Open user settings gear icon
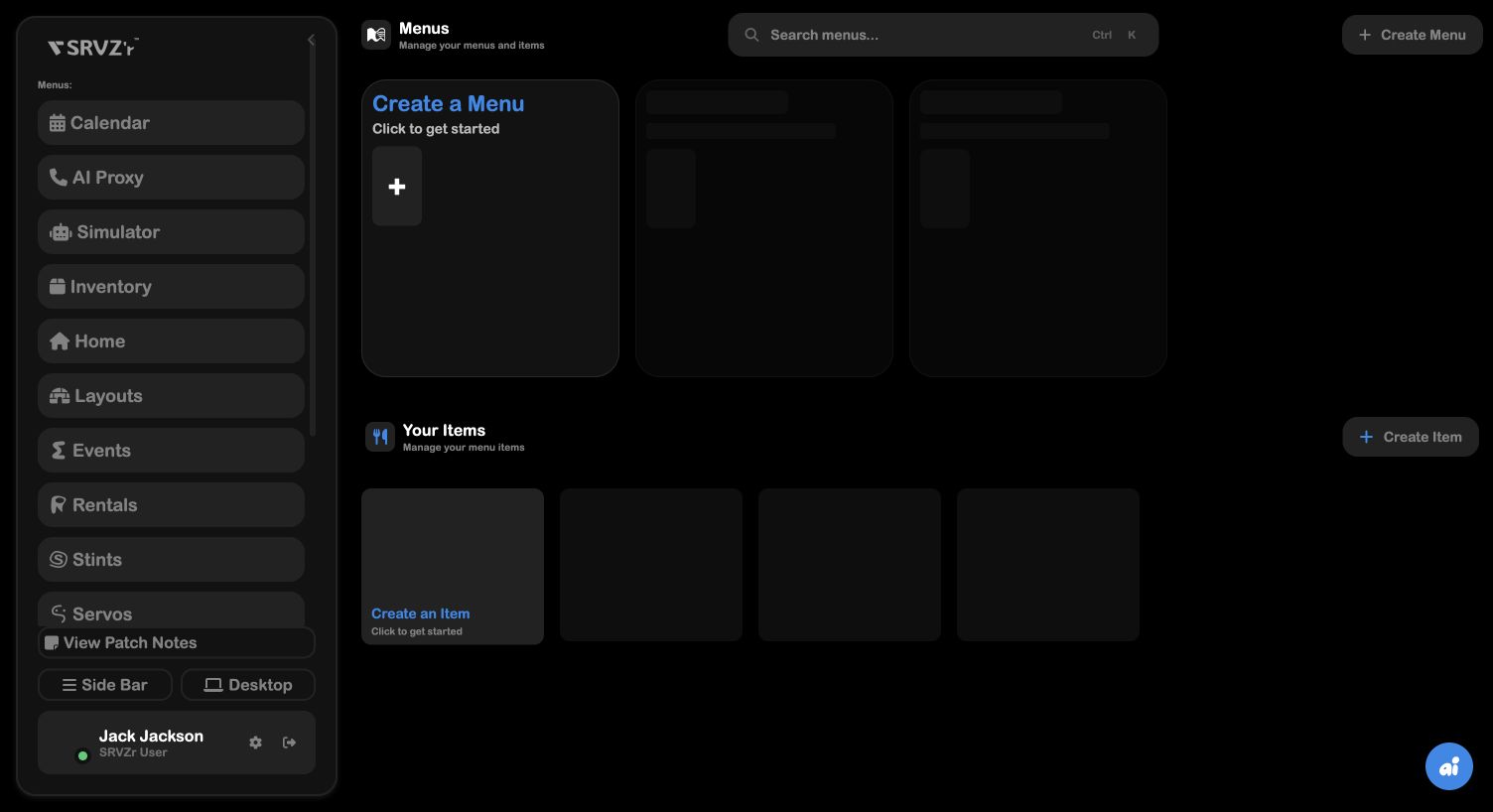The width and height of the screenshot is (1493, 812). 256,743
